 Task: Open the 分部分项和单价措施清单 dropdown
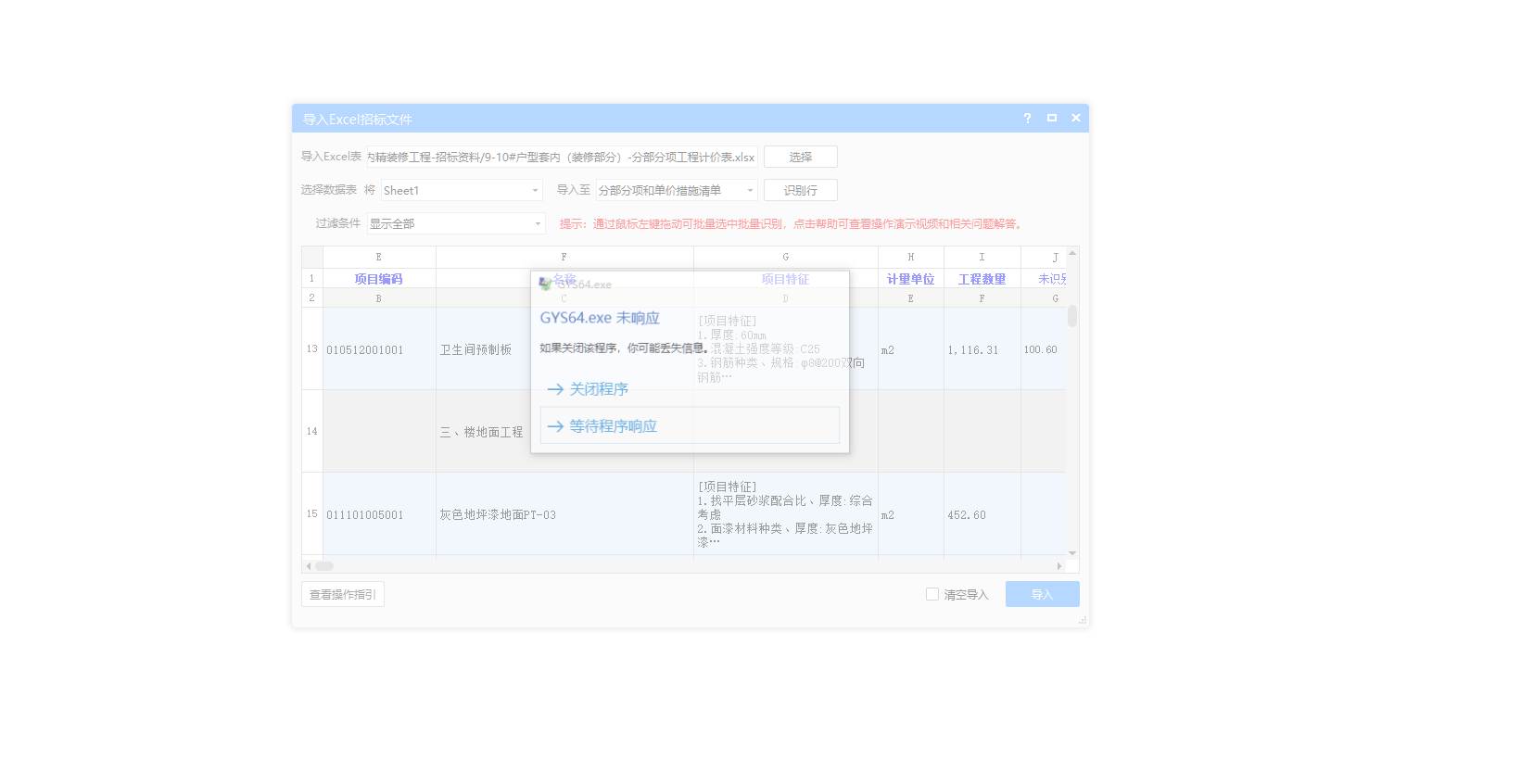coord(677,190)
